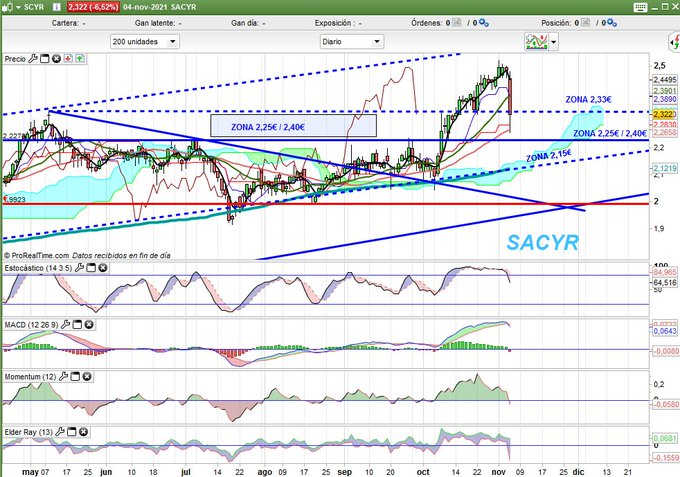This screenshot has width=680, height=477.
Task: Open the keyboard icon in title bar
Action: click(640, 7)
